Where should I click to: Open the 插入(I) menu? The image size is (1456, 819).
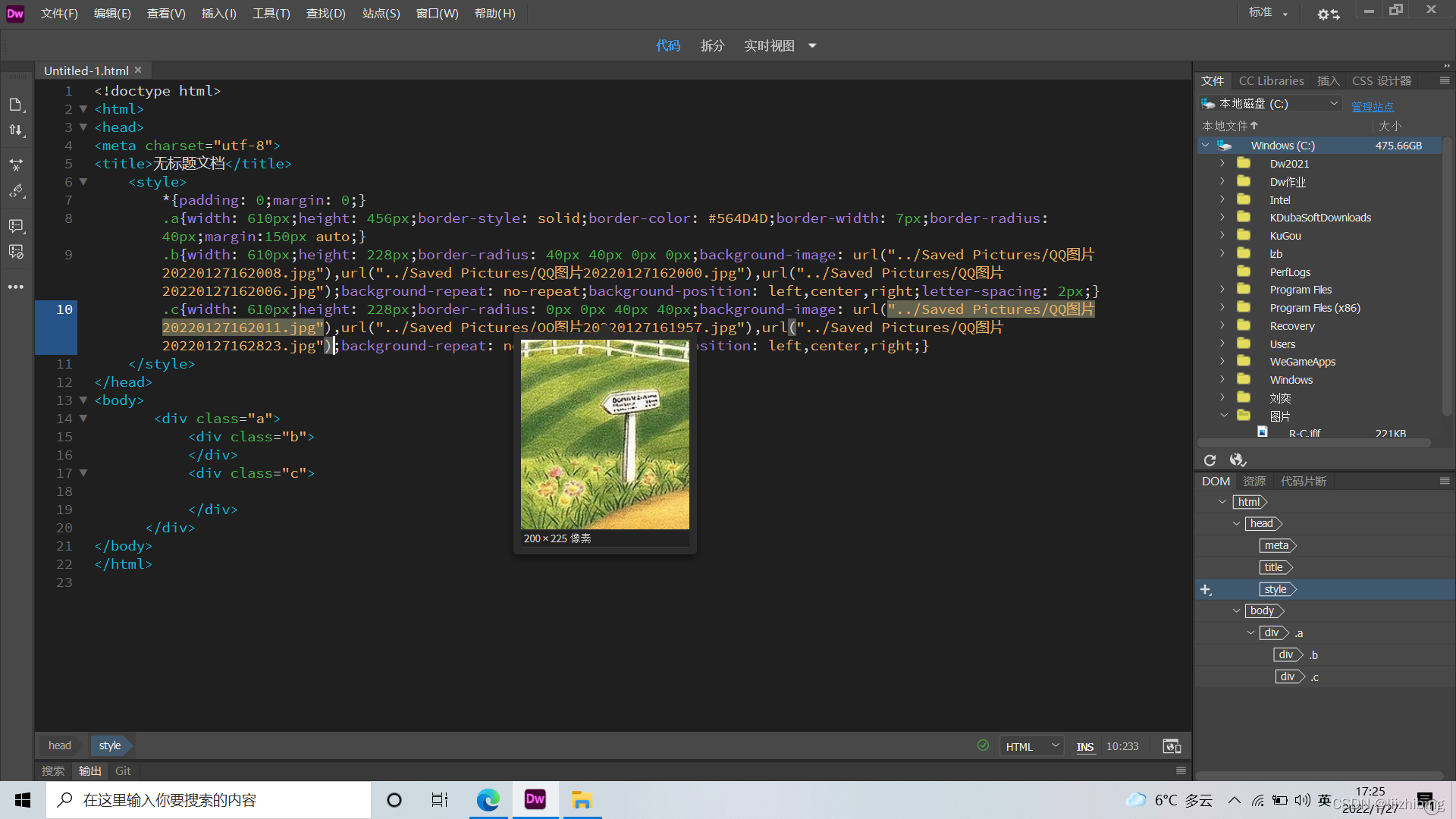click(218, 14)
